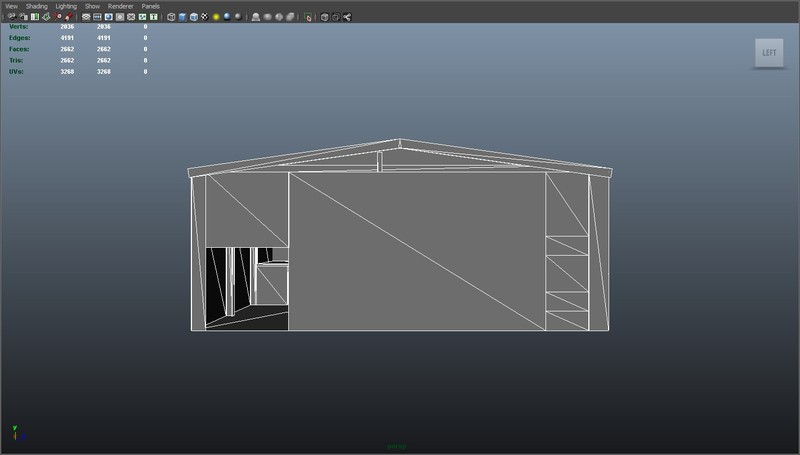Open the View menu
800x455 pixels.
pyautogui.click(x=11, y=6)
